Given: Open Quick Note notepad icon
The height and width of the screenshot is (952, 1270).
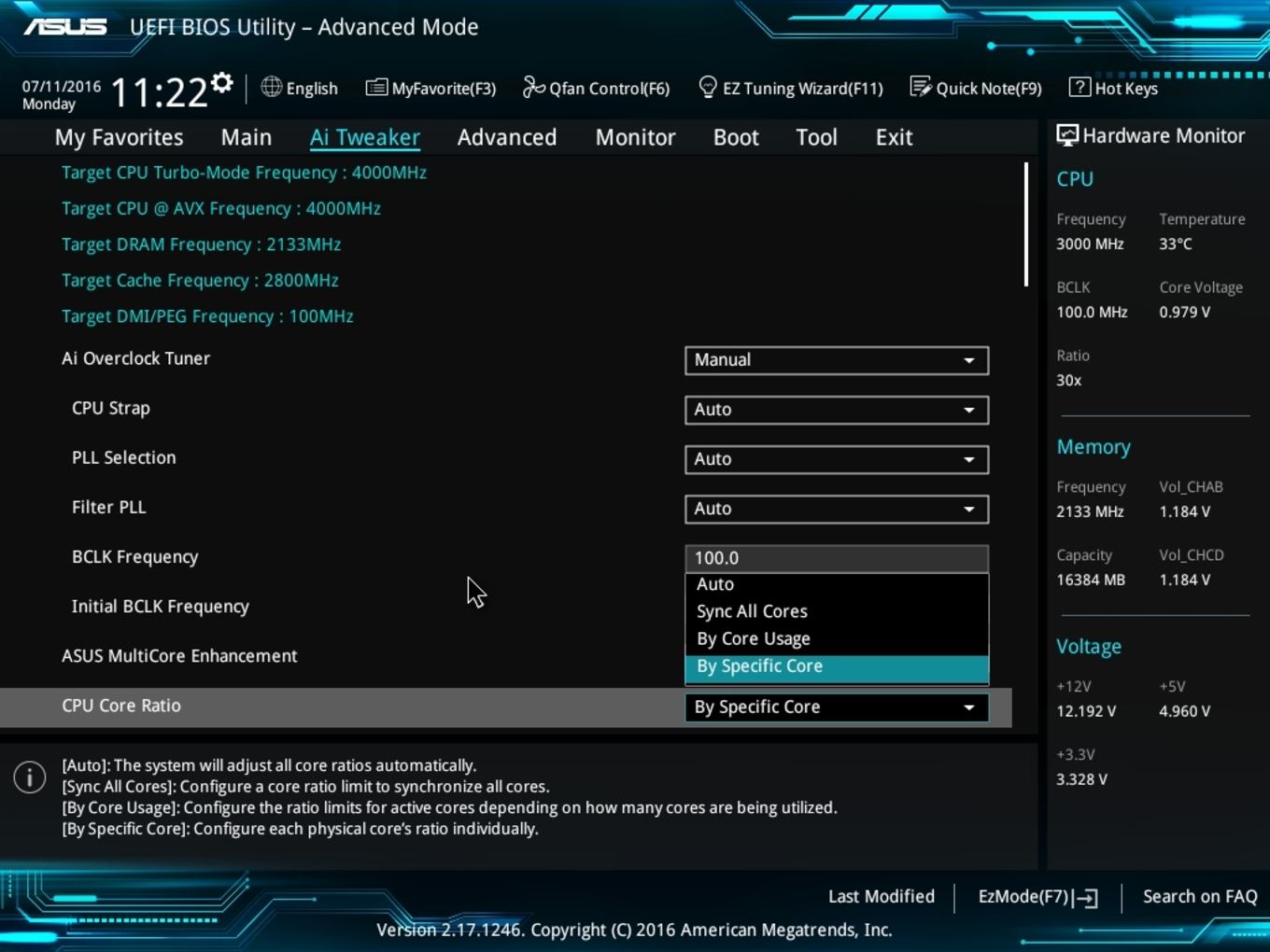Looking at the screenshot, I should pyautogui.click(x=921, y=87).
